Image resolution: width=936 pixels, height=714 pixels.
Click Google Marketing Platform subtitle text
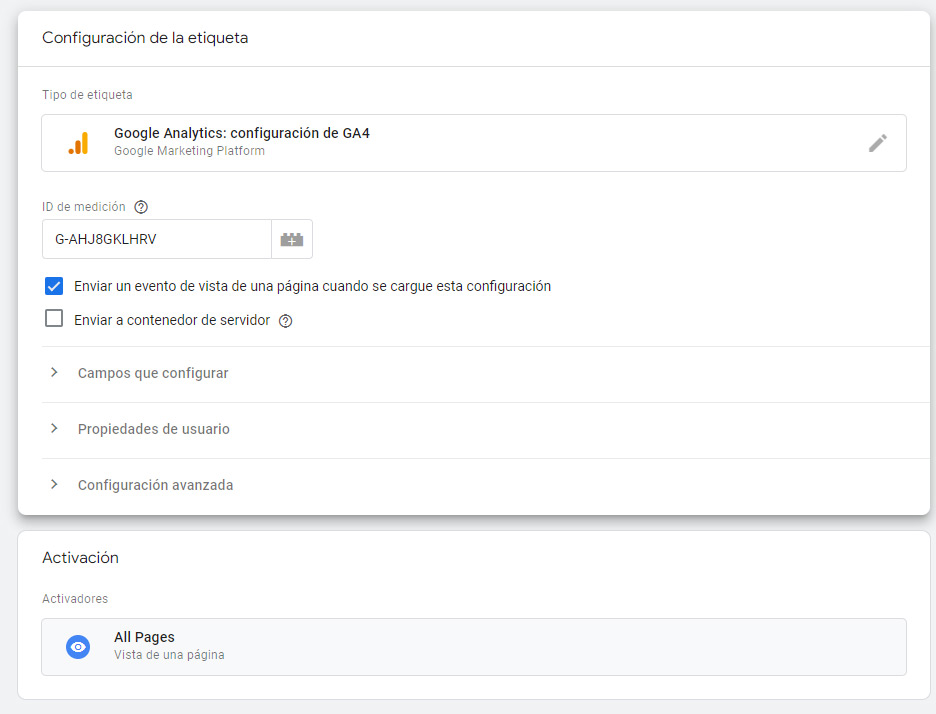(189, 151)
